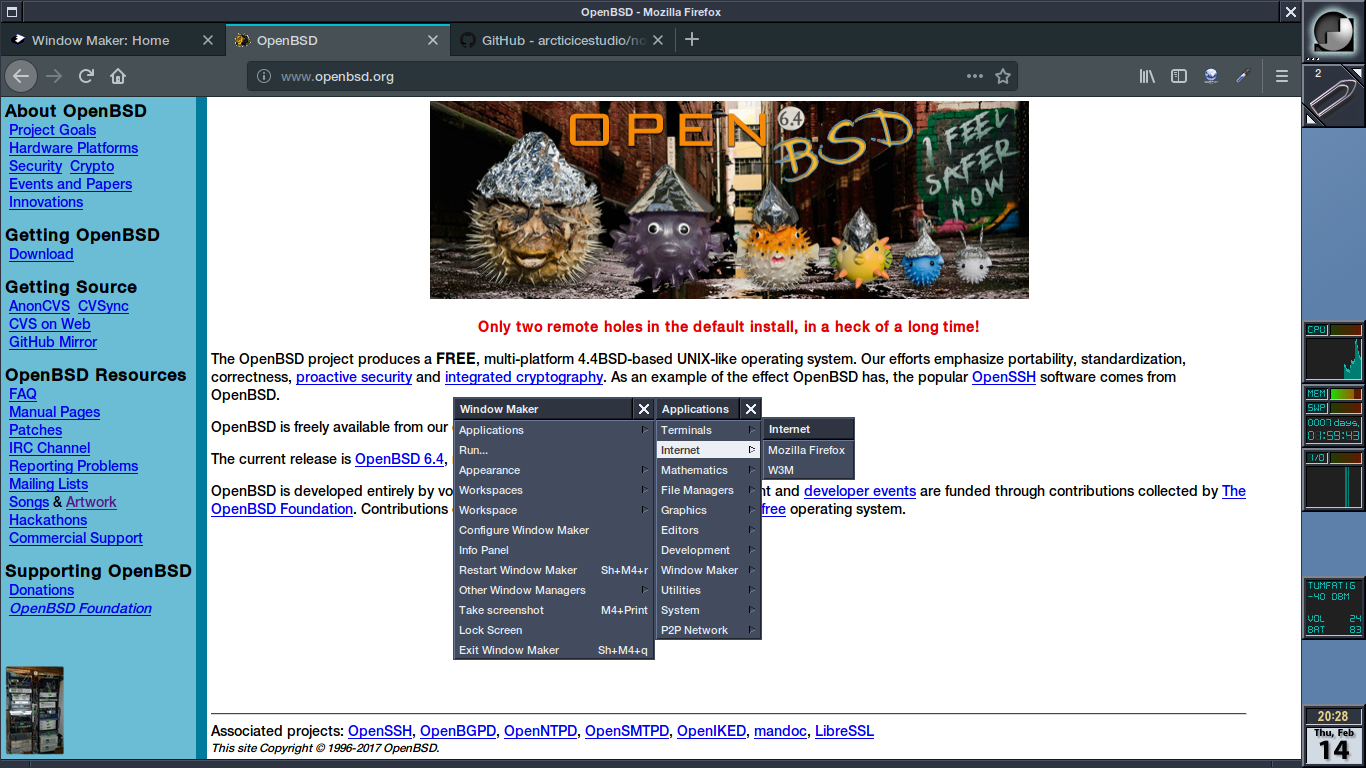Expand the Other Window Managers submenu

click(554, 590)
